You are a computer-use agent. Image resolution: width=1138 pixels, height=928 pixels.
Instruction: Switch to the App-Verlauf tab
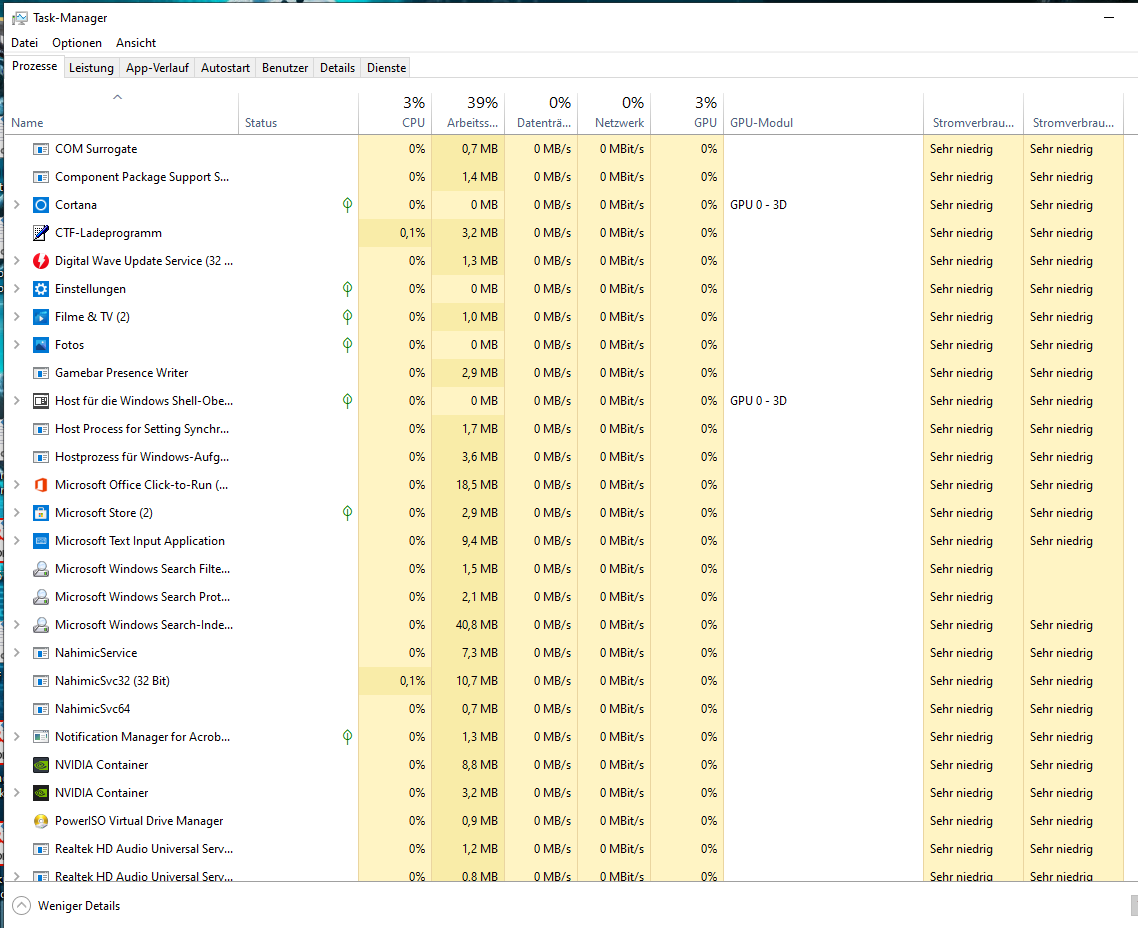coord(157,67)
